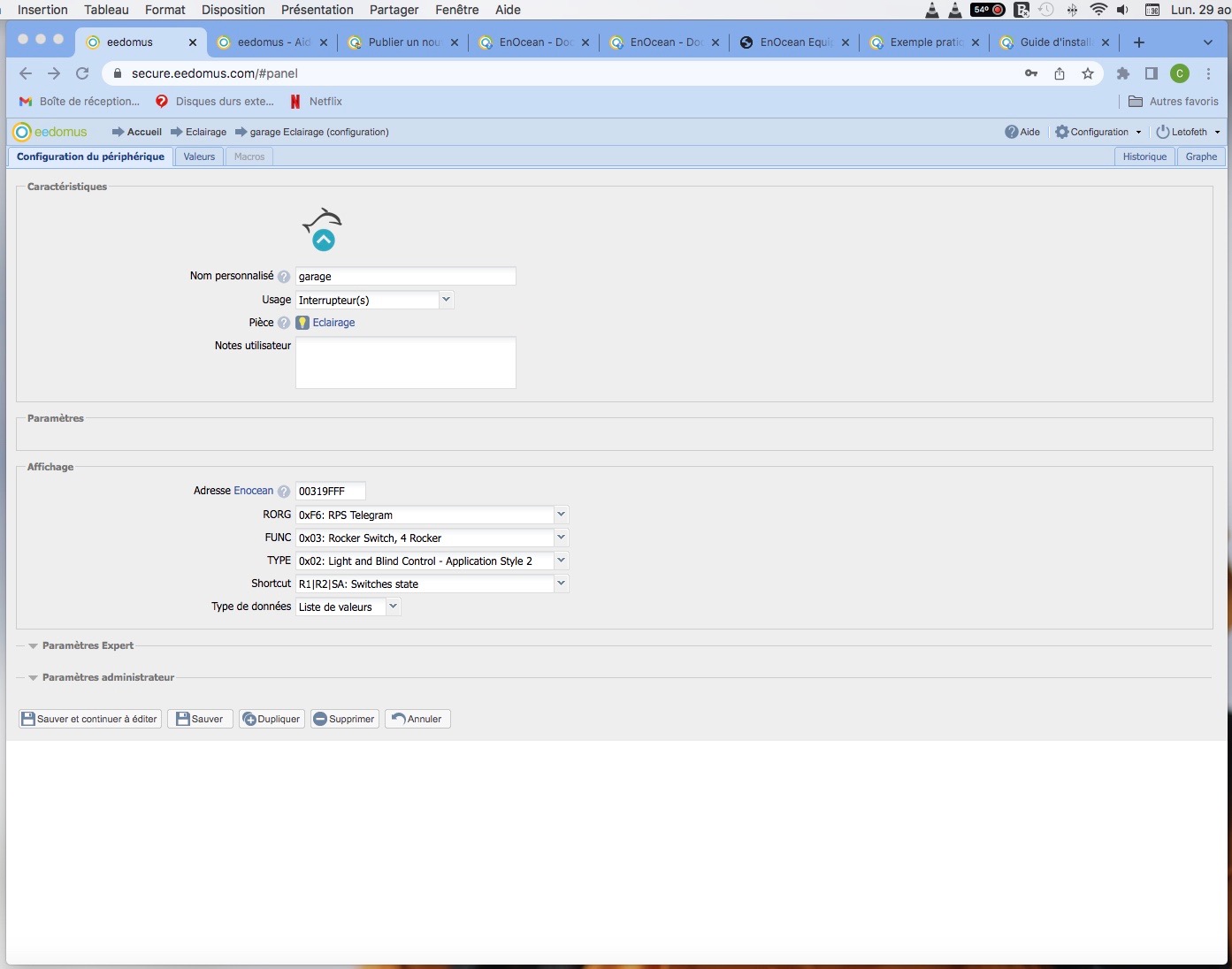Viewport: 1232px width, 969px height.
Task: Bookmark page with the star icon
Action: coord(1088,73)
